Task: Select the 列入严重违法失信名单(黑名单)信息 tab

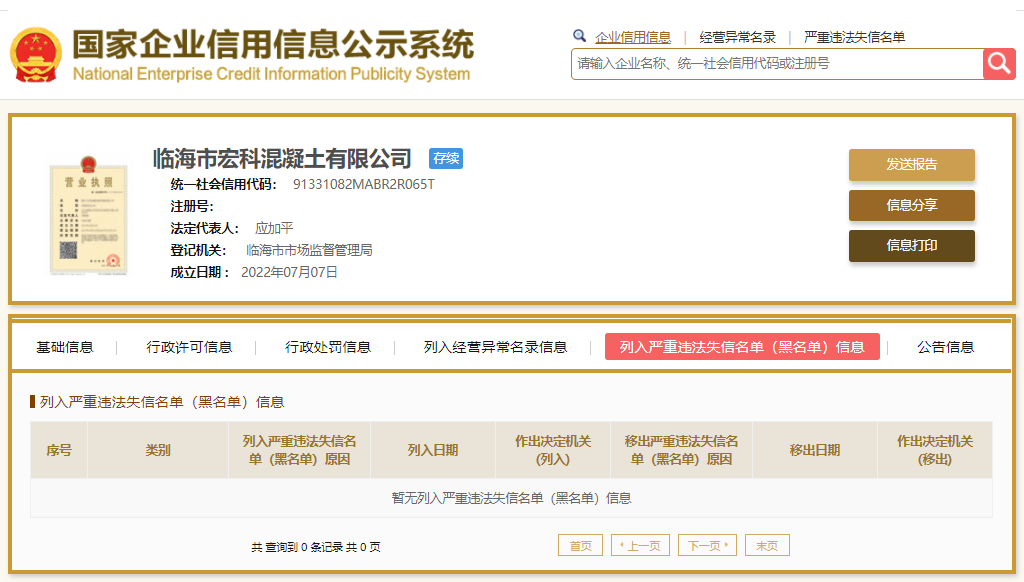Action: [742, 347]
